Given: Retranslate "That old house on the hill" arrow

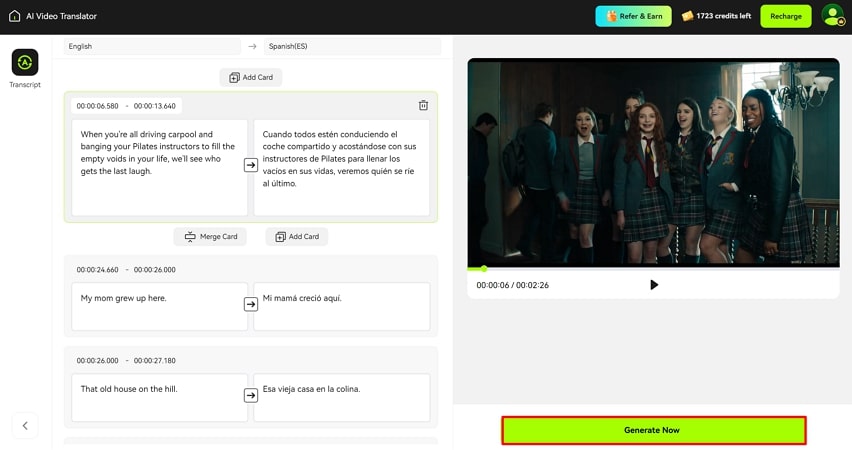Looking at the screenshot, I should click(x=250, y=395).
